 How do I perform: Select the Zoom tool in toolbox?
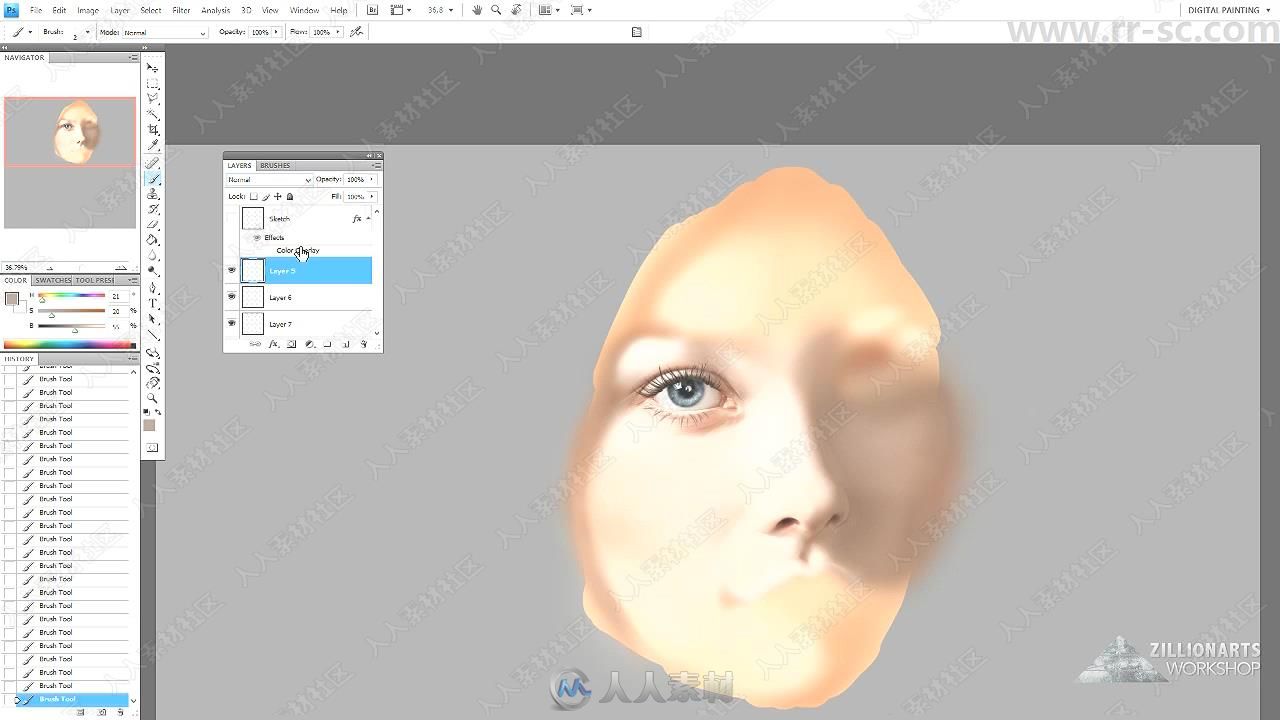(153, 396)
